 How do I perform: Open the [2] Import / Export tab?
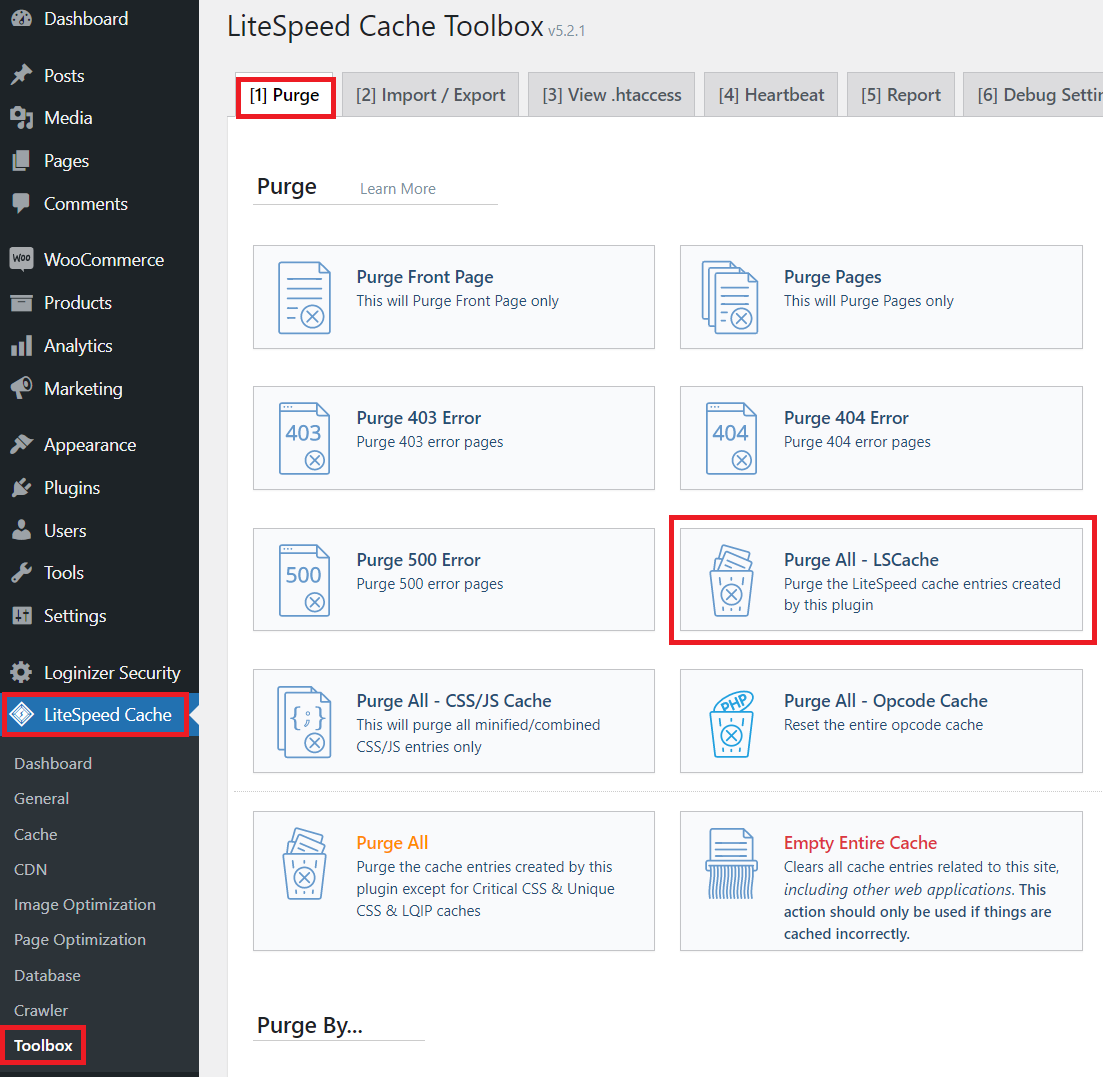431,95
